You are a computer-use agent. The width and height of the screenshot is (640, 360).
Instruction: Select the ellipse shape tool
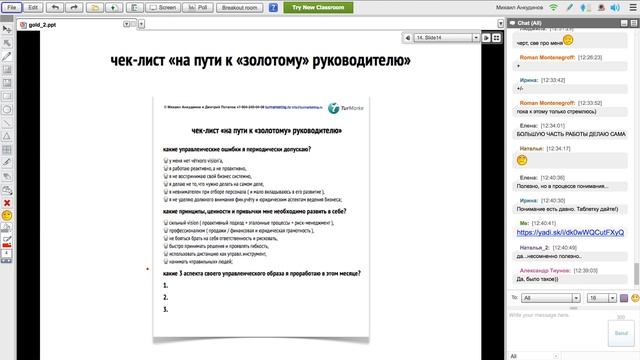pos(7,110)
